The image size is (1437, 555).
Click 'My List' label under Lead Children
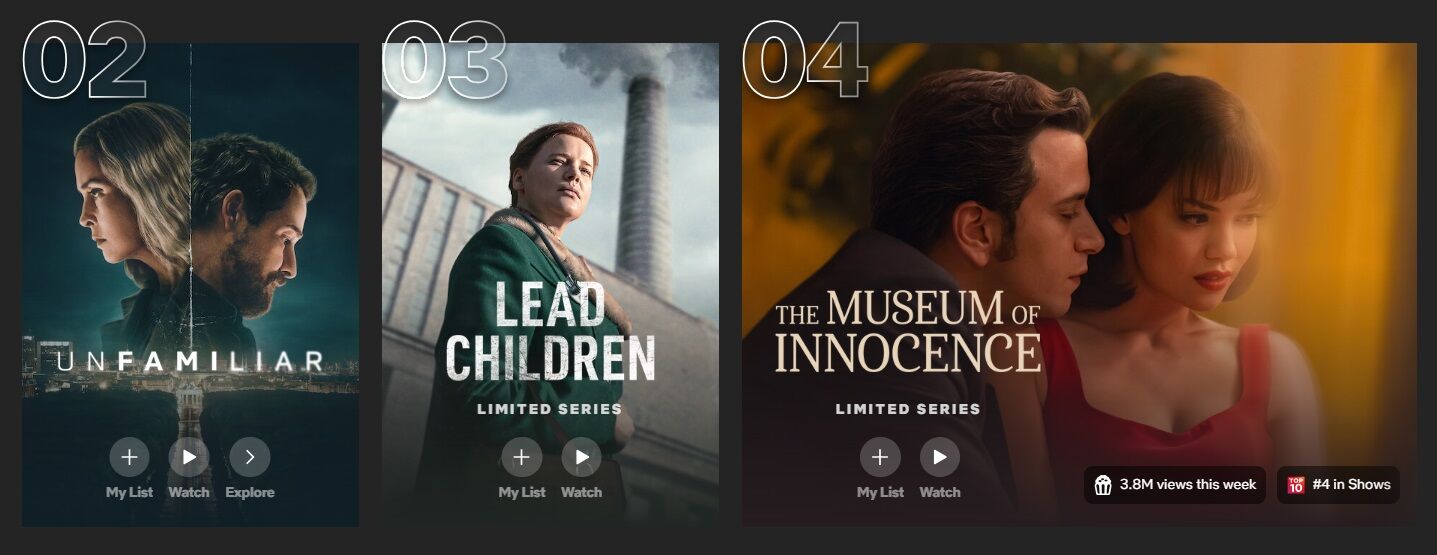tap(522, 492)
